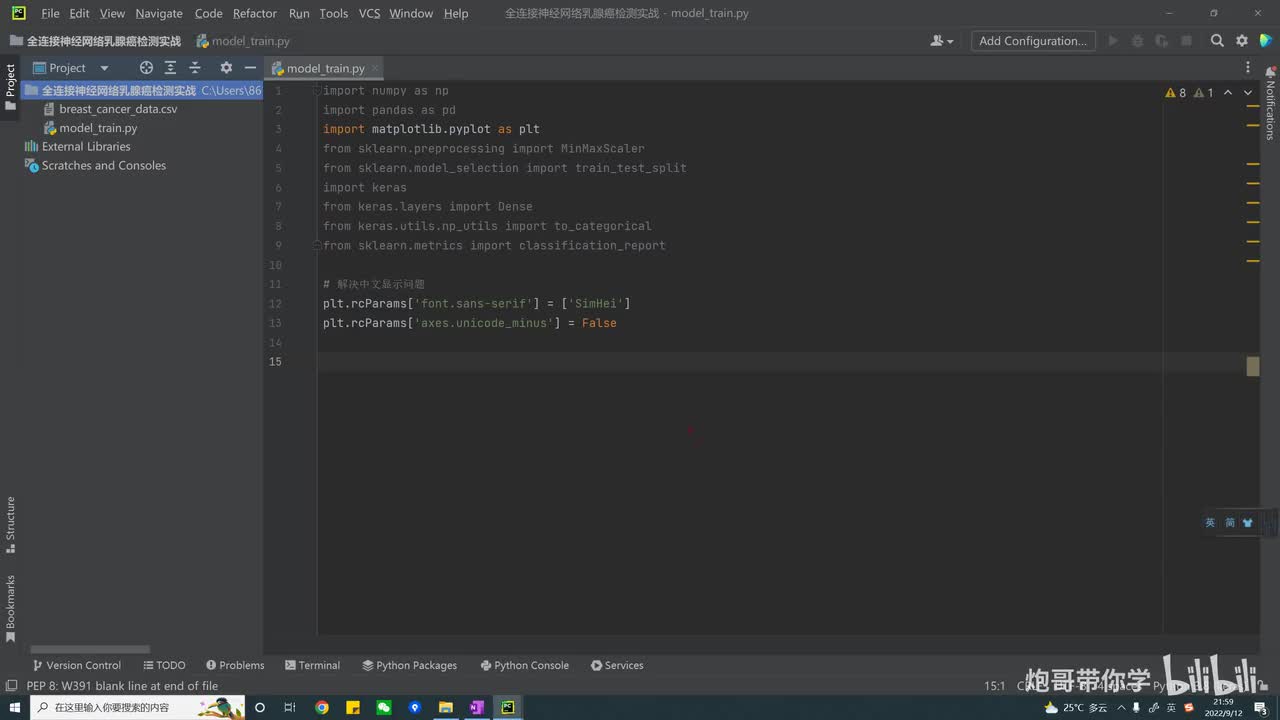Click the Debug bug icon in the toolbar

(1137, 41)
